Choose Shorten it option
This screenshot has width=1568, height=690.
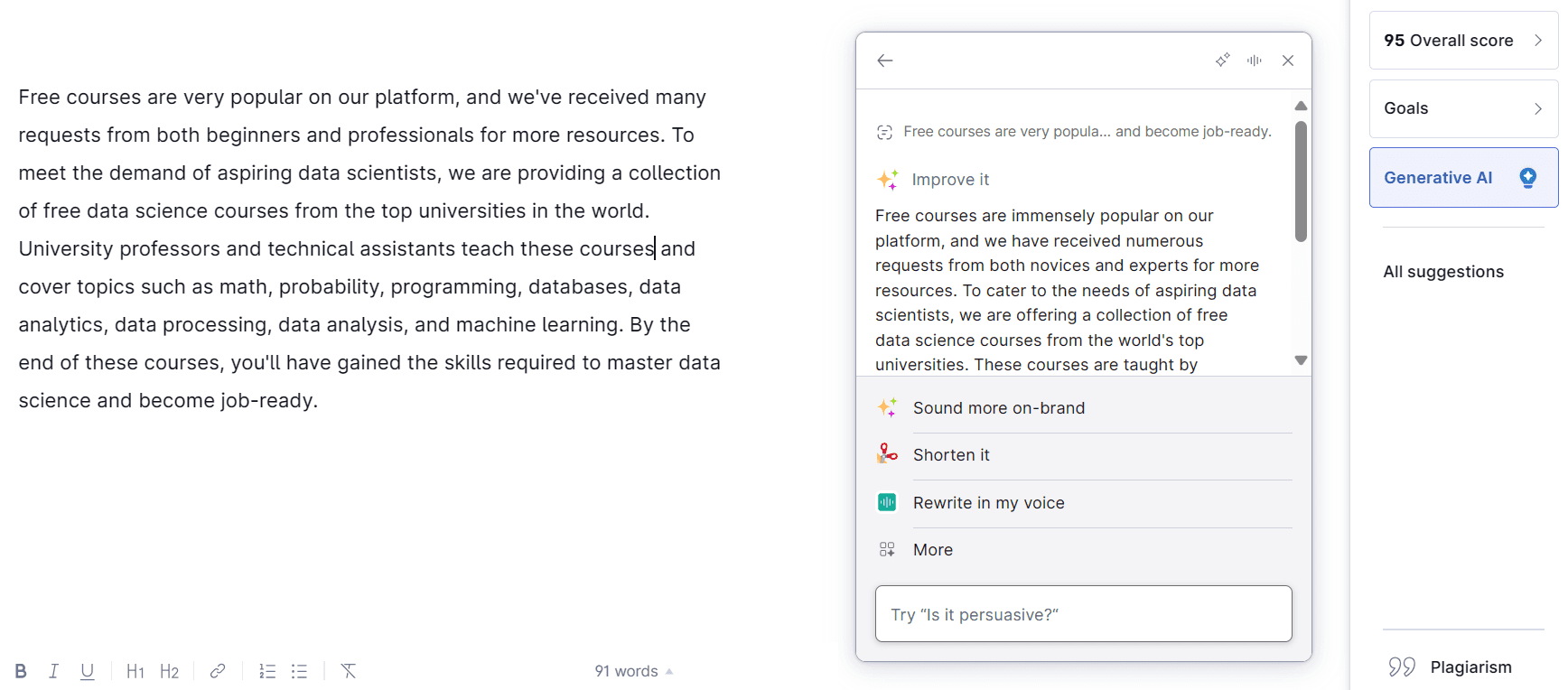(1084, 455)
